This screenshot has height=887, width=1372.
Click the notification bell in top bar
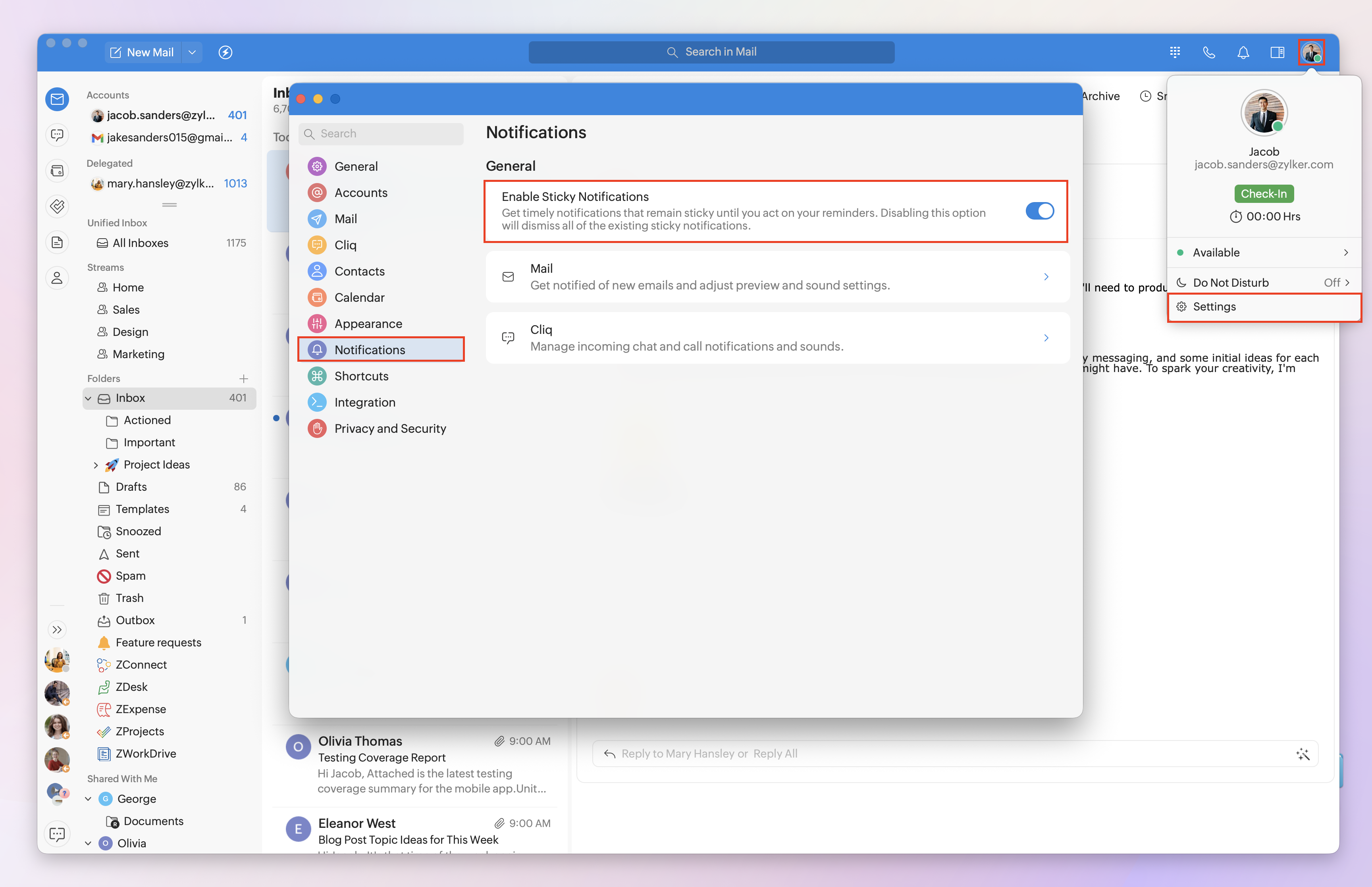tap(1243, 52)
